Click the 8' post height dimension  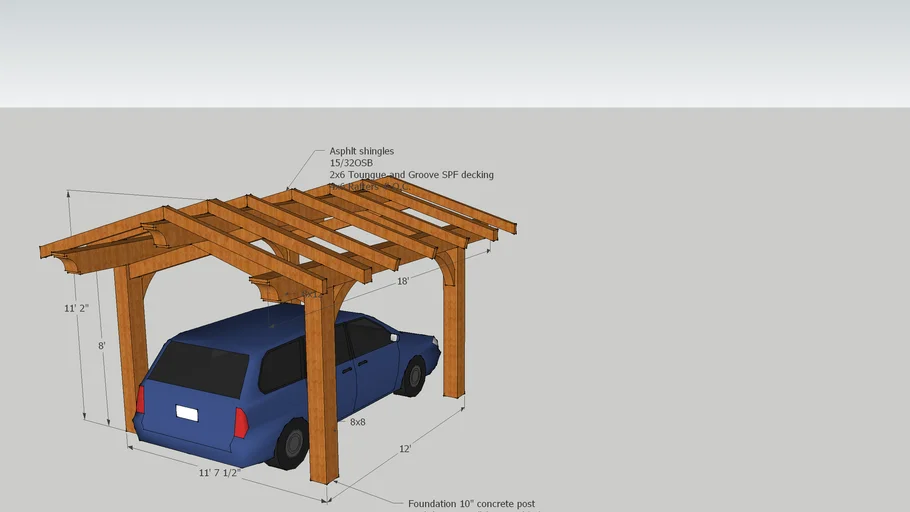click(x=101, y=345)
